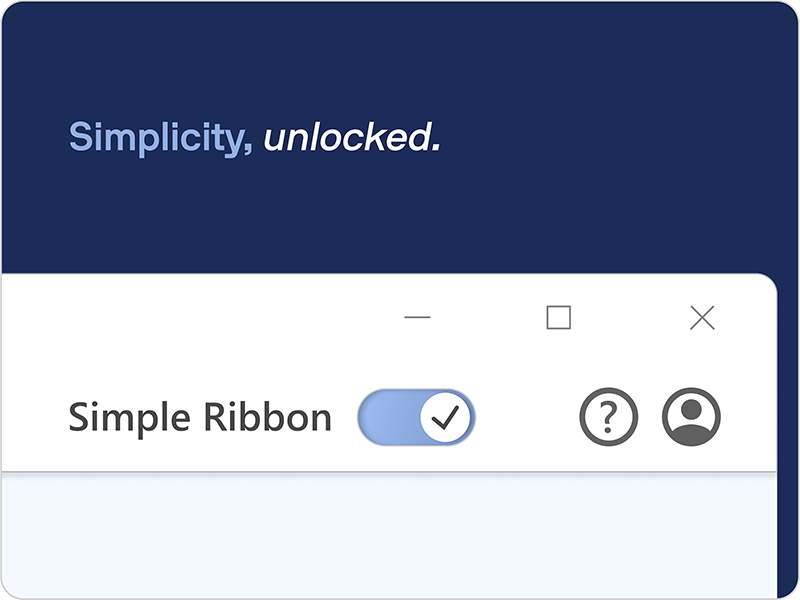This screenshot has height=600, width=800.
Task: Minimize the application window
Action: coord(418,317)
